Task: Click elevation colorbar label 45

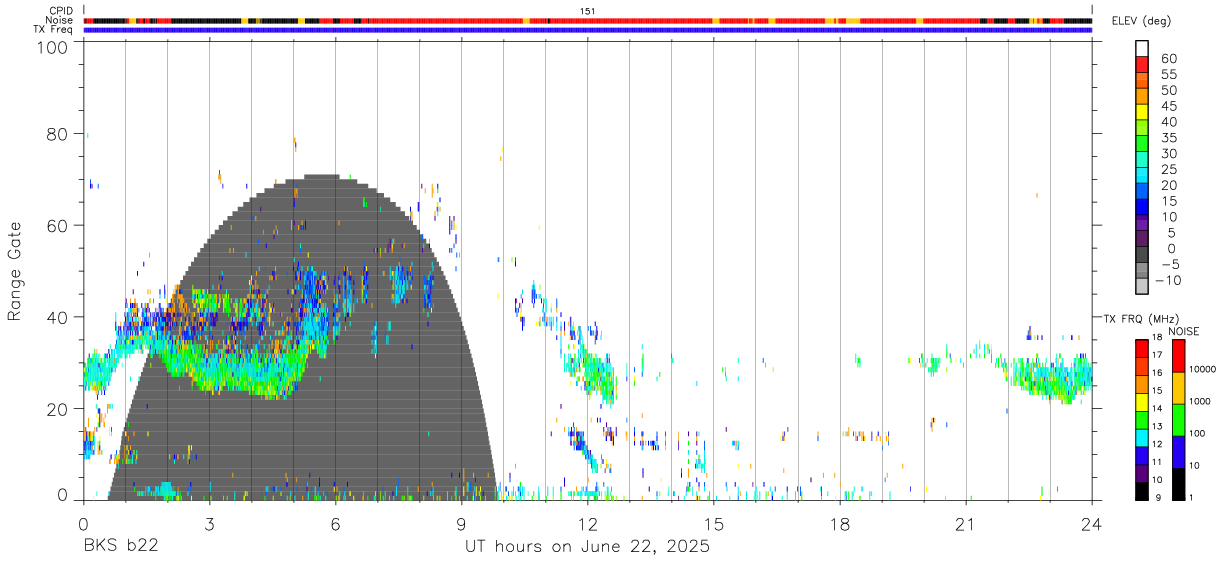Action: pos(1168,106)
